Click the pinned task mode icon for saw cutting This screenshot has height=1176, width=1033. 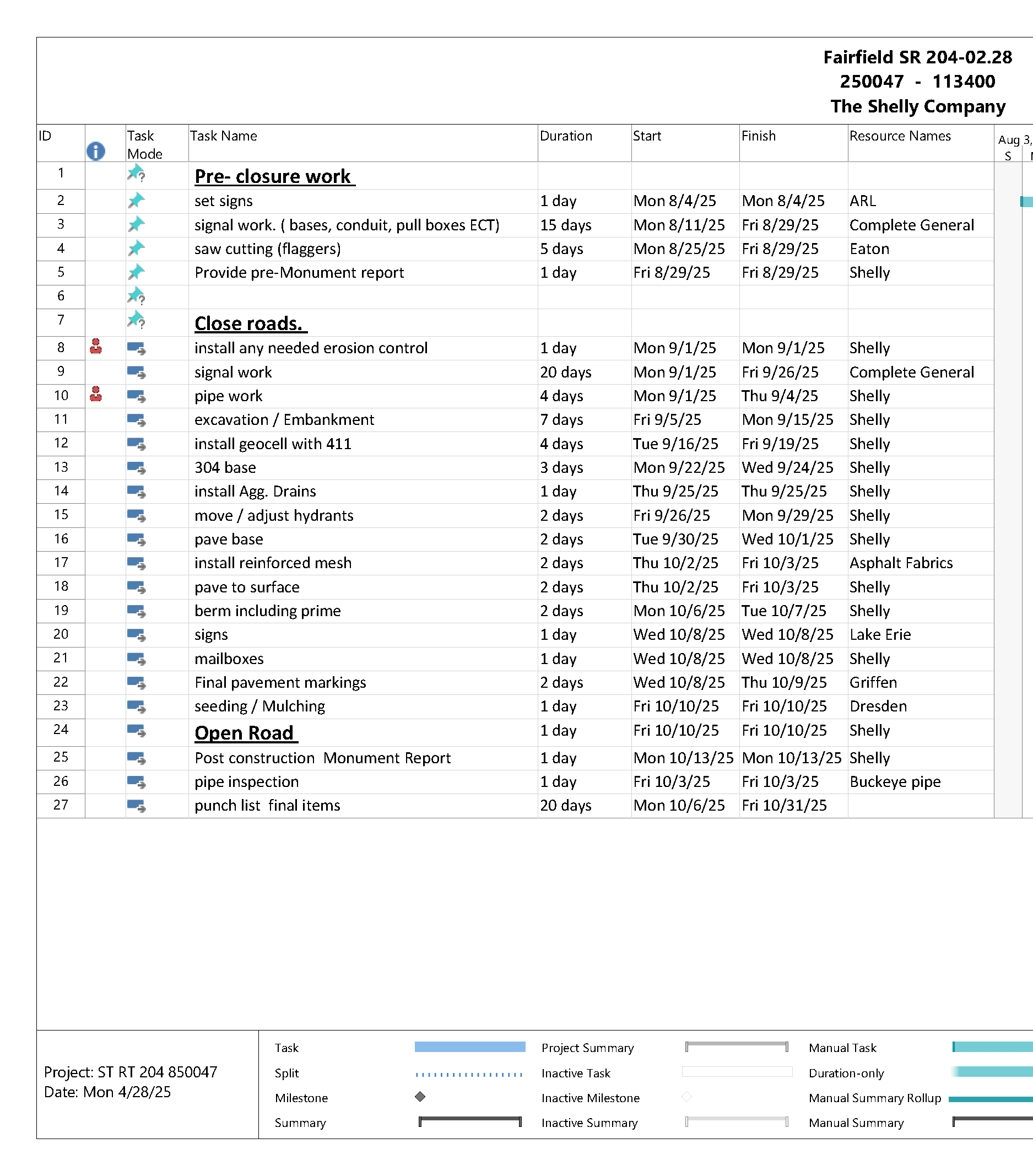[136, 249]
